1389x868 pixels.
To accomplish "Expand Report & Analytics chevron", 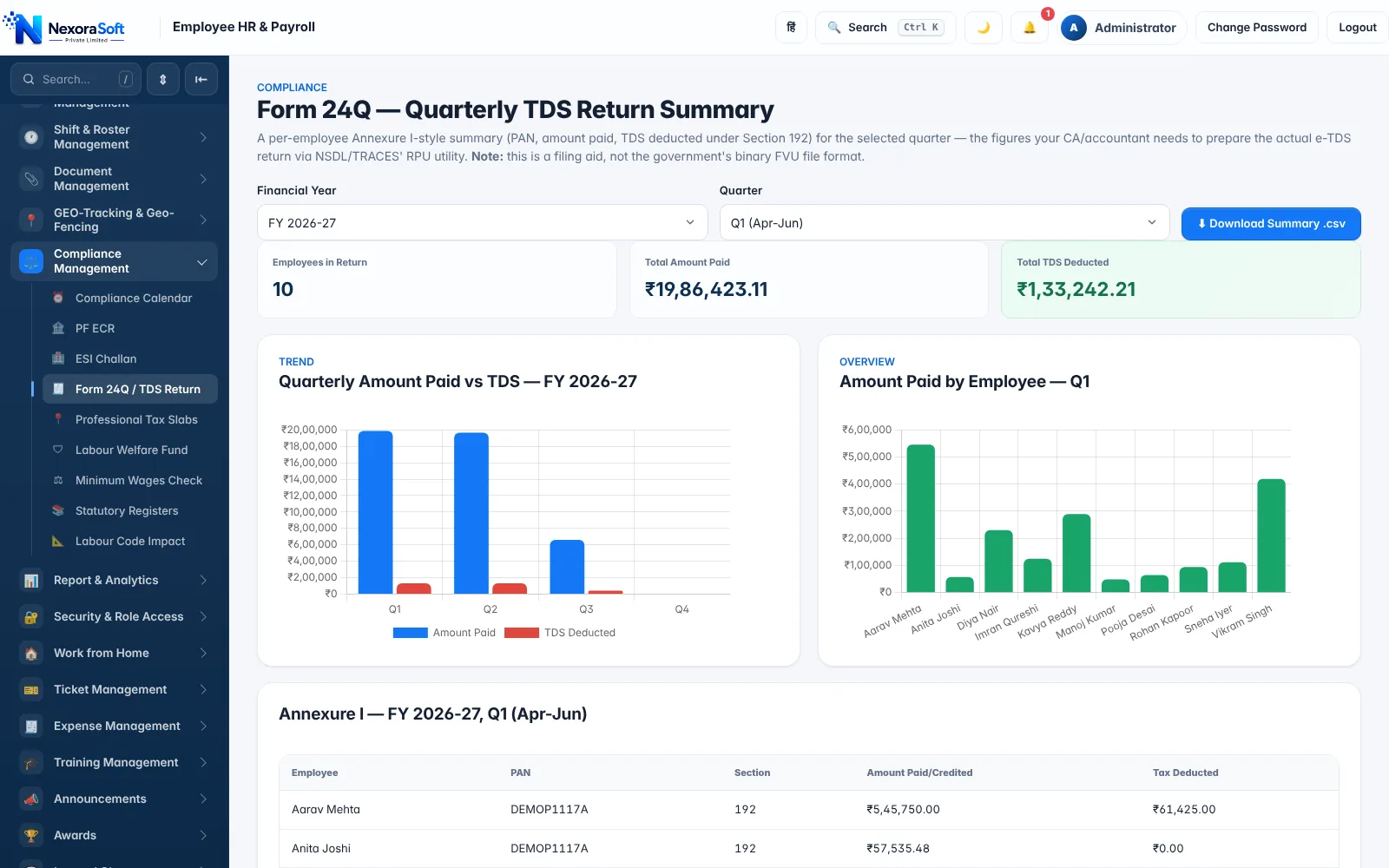I will pos(203,580).
